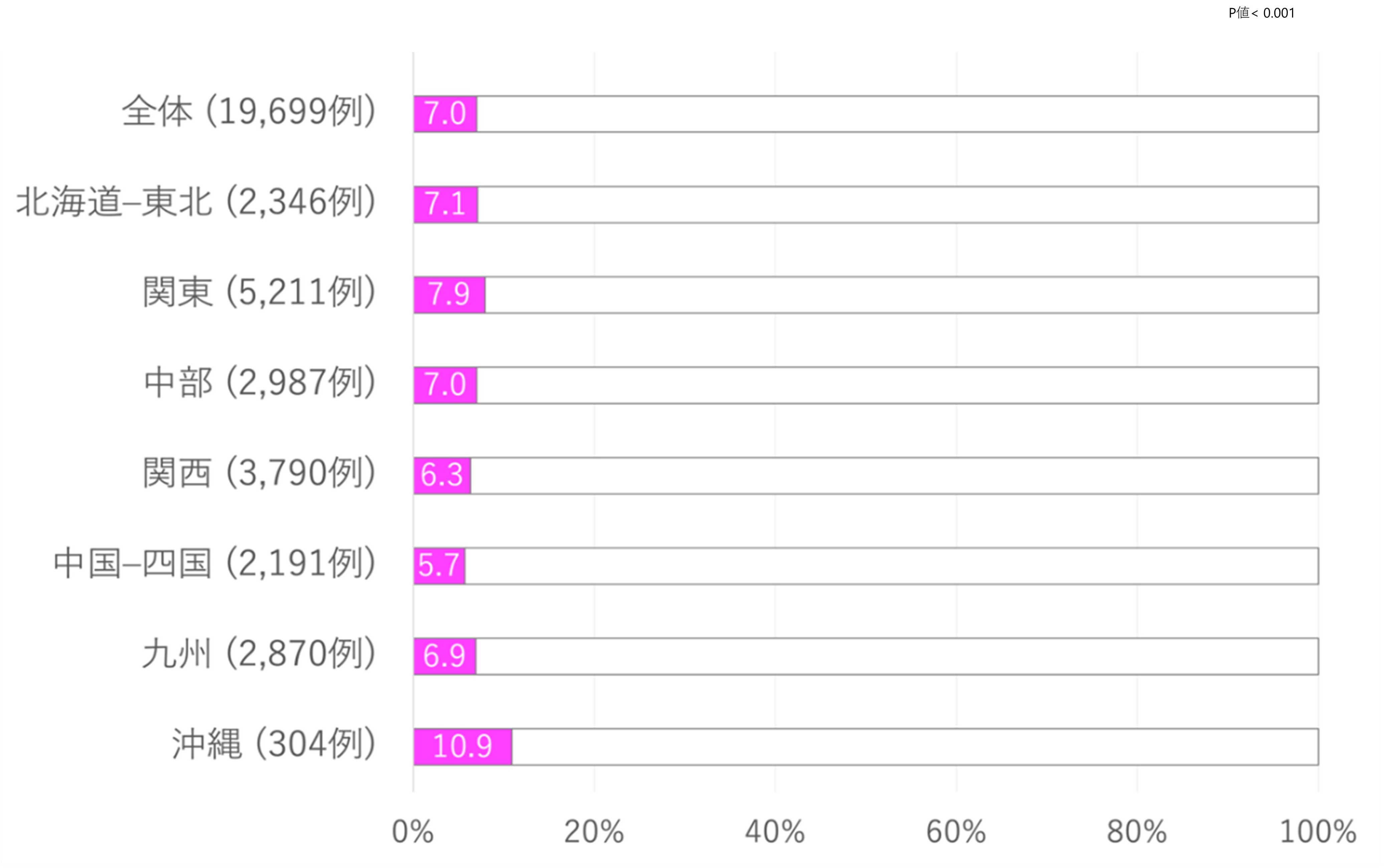The height and width of the screenshot is (868, 1385).
Task: Select the 7.9 magenta bar for 関東
Action: pos(449,295)
